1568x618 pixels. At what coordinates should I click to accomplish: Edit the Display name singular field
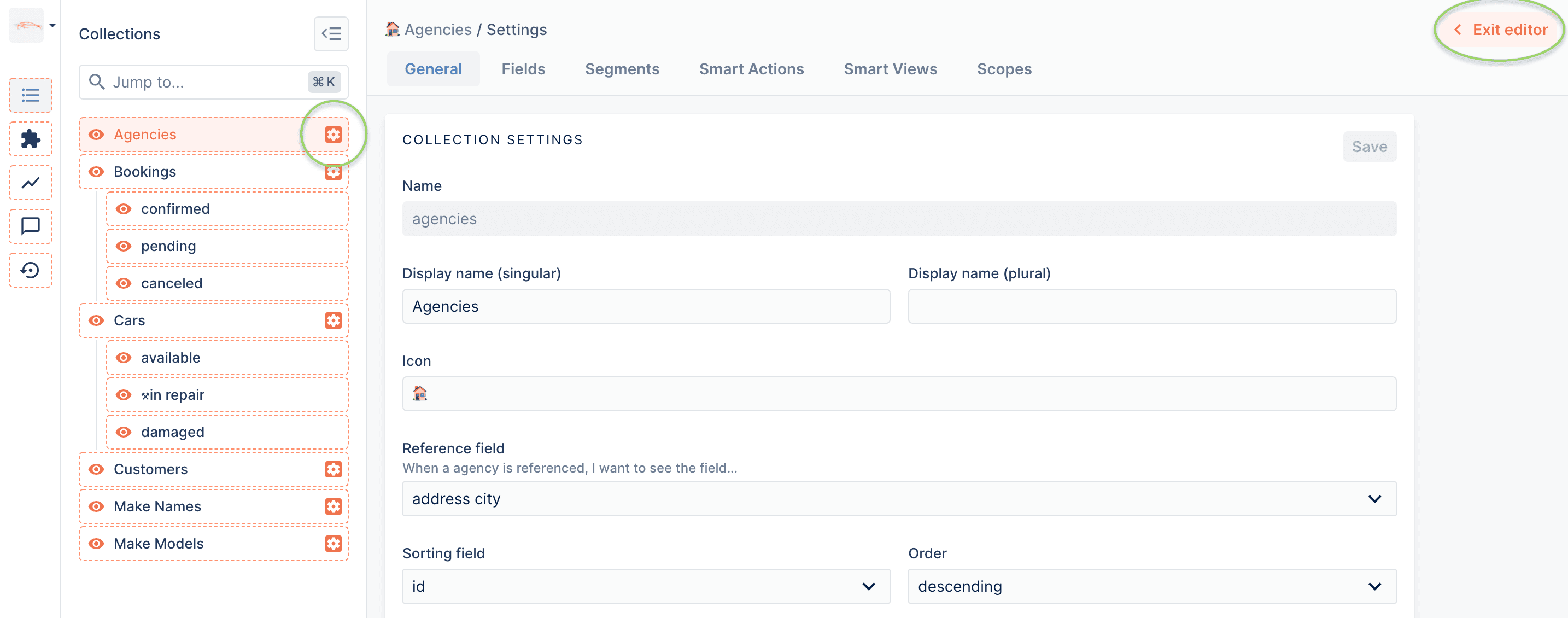(x=646, y=306)
